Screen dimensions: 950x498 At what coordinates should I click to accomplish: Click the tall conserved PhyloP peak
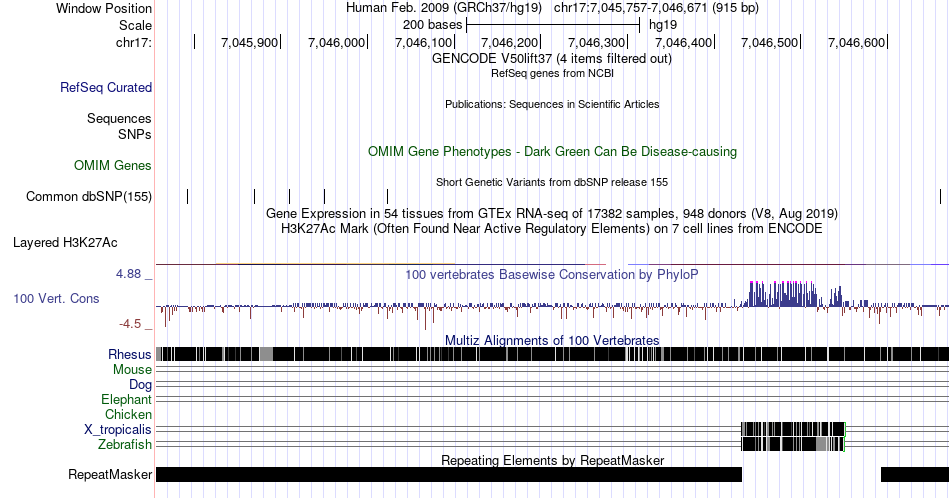(x=782, y=294)
